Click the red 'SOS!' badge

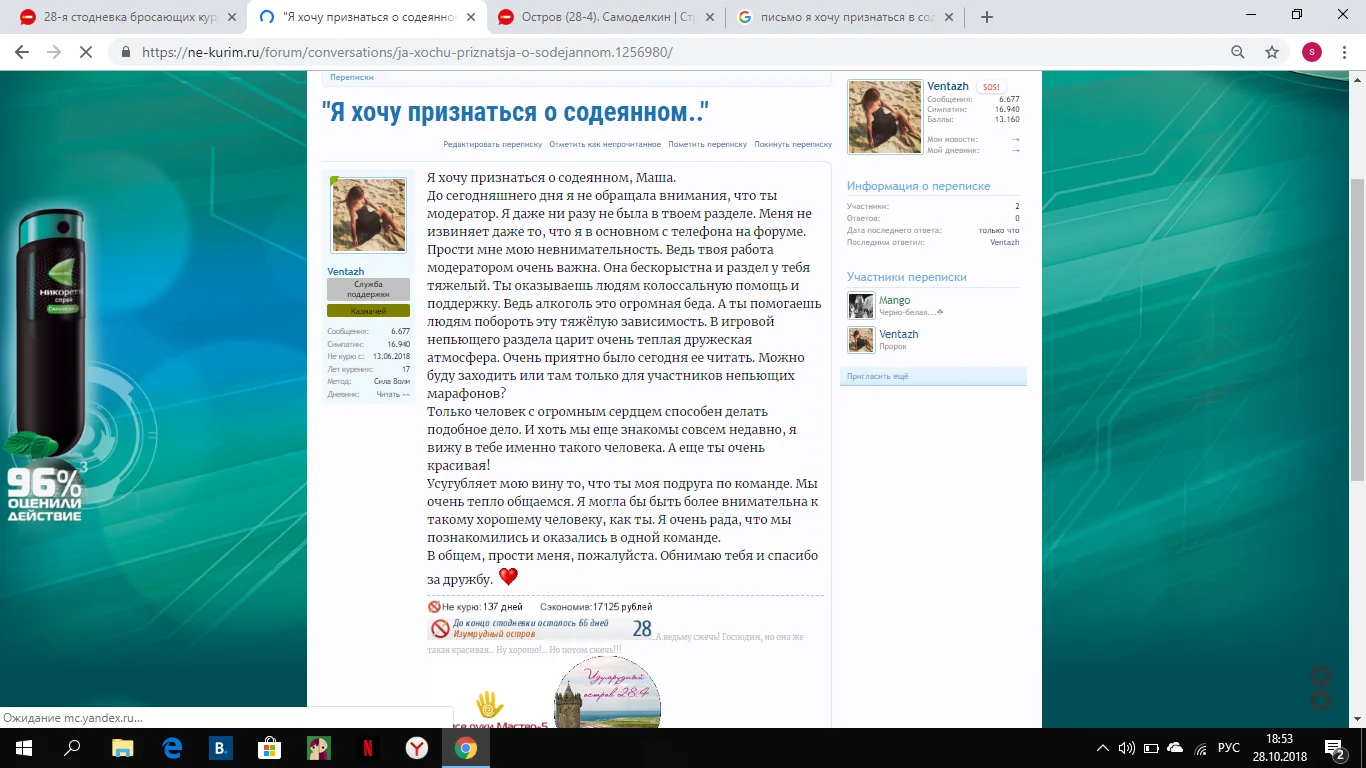click(991, 87)
